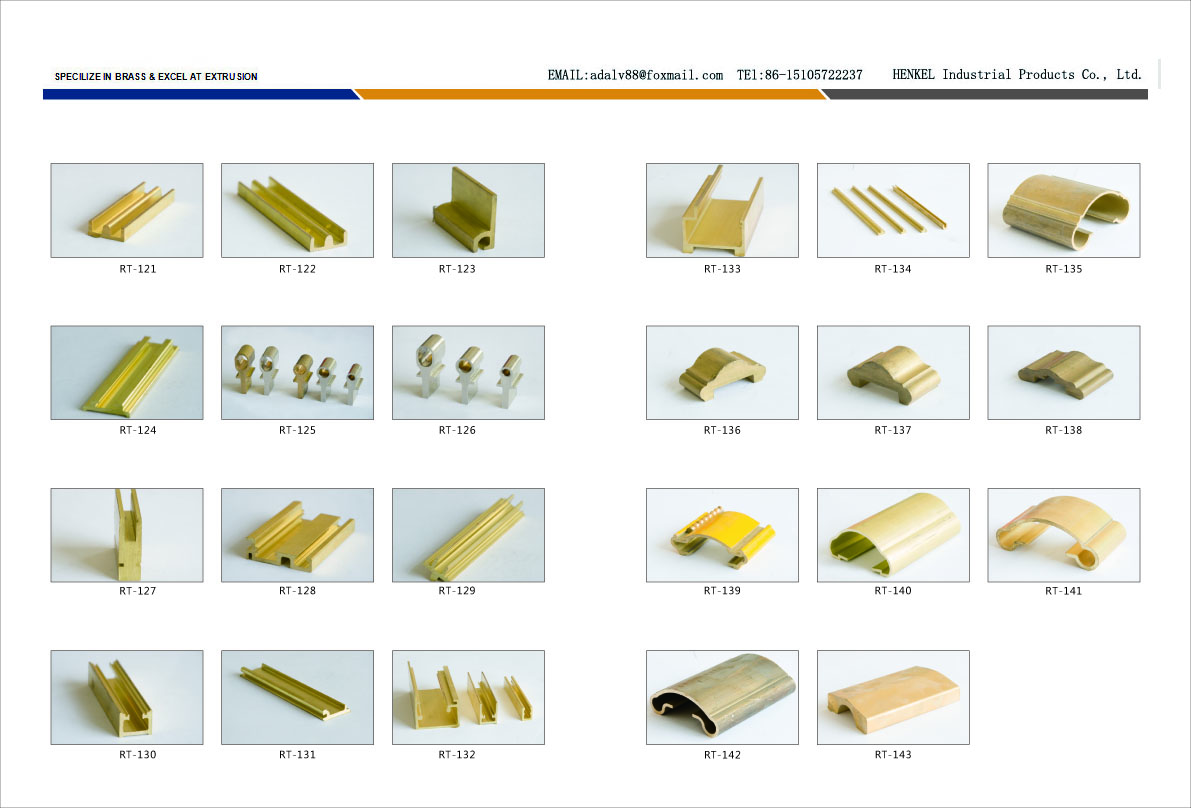The image size is (1191, 808).
Task: Select the RT-134 four thin rods image
Action: (893, 210)
